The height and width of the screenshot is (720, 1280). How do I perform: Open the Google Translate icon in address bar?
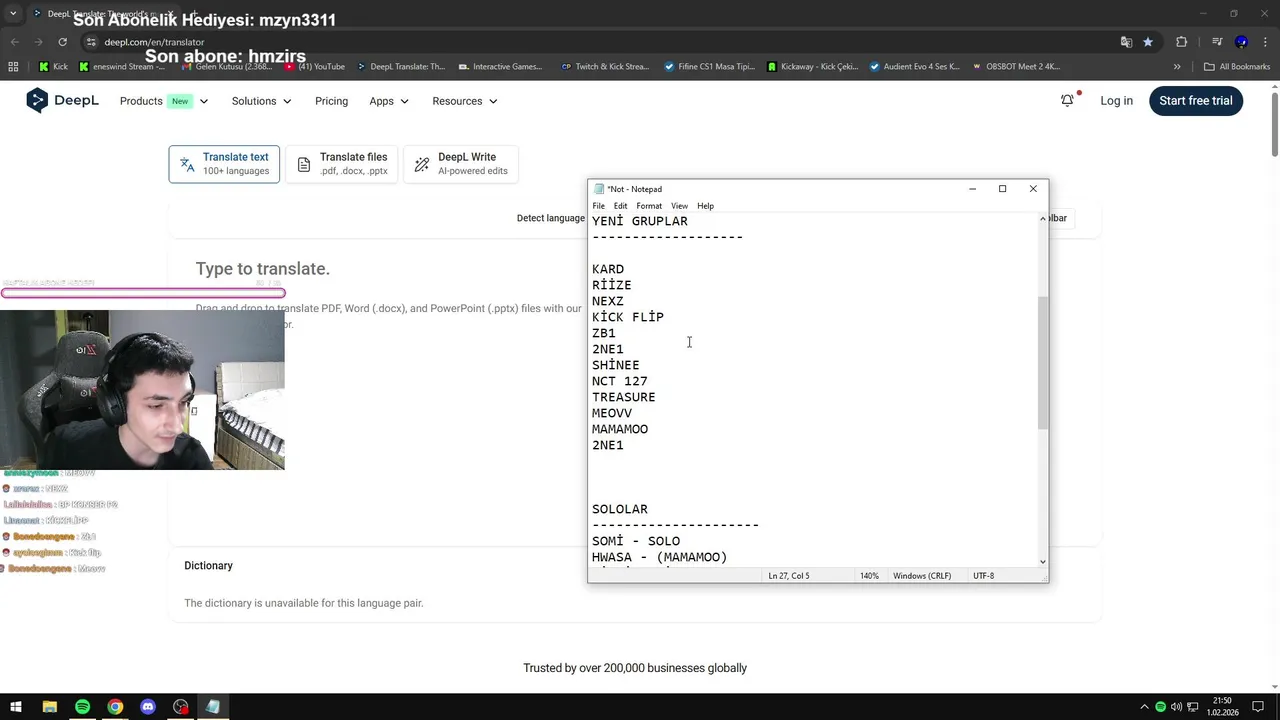[x=1126, y=42]
